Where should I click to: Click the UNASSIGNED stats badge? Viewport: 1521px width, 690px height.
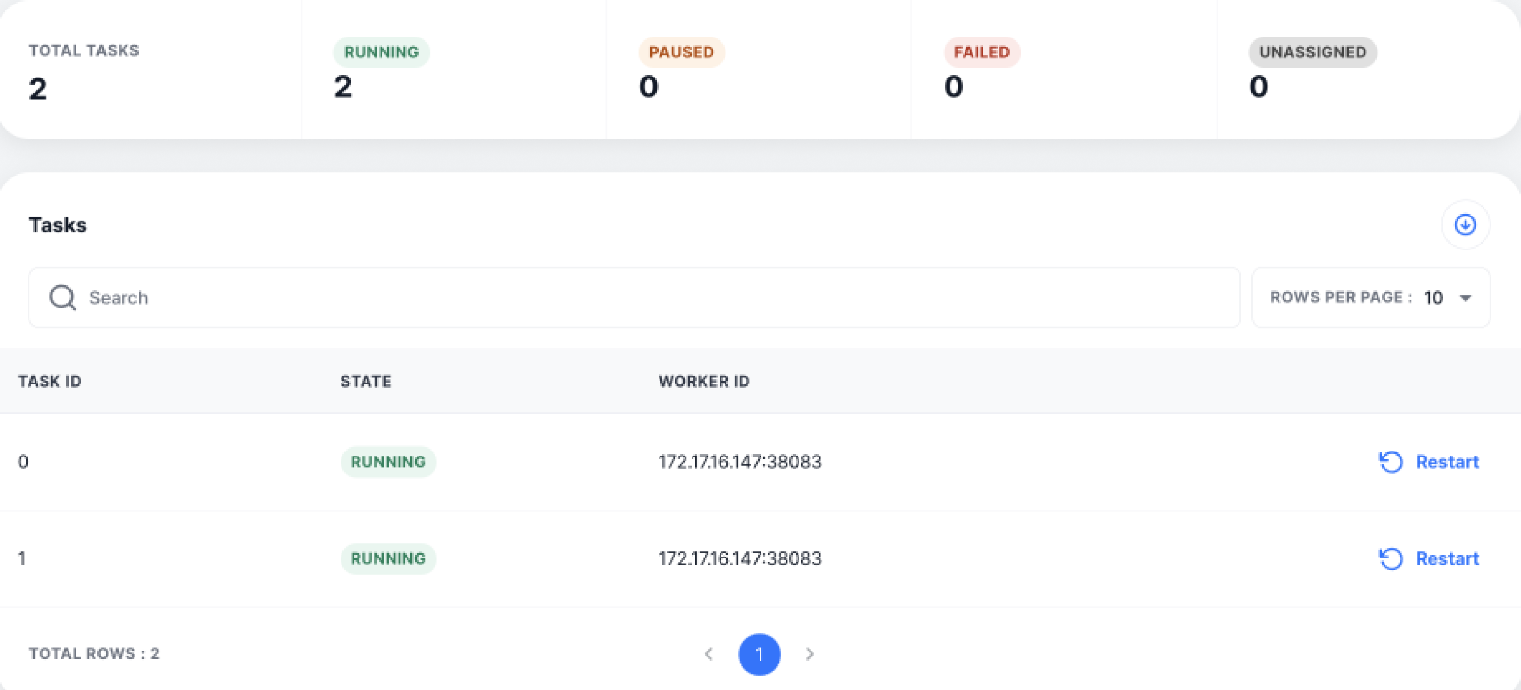tap(1312, 52)
